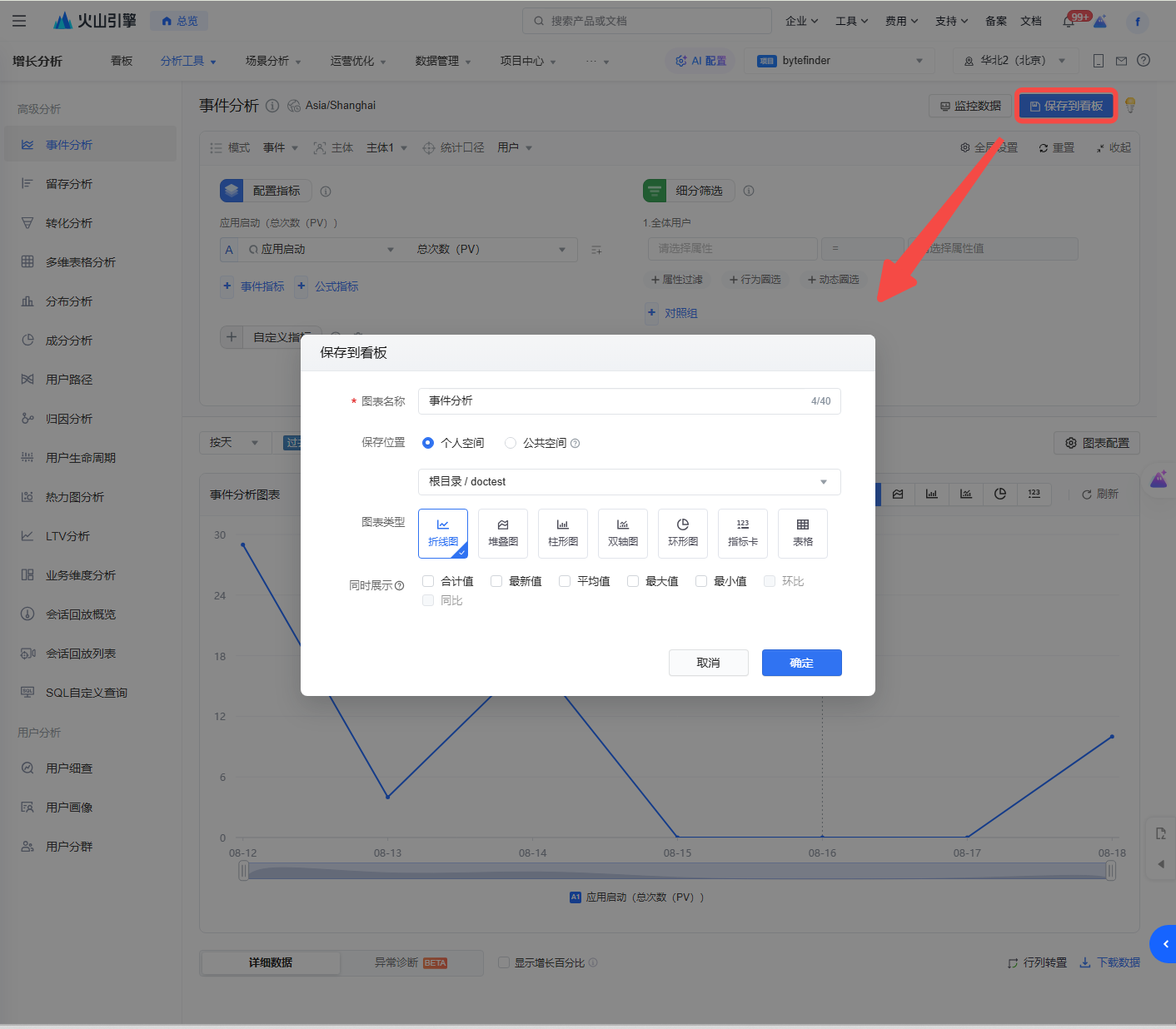Open the bytefinder project dropdown
Screen dimensions: 1176x1029
click(840, 61)
